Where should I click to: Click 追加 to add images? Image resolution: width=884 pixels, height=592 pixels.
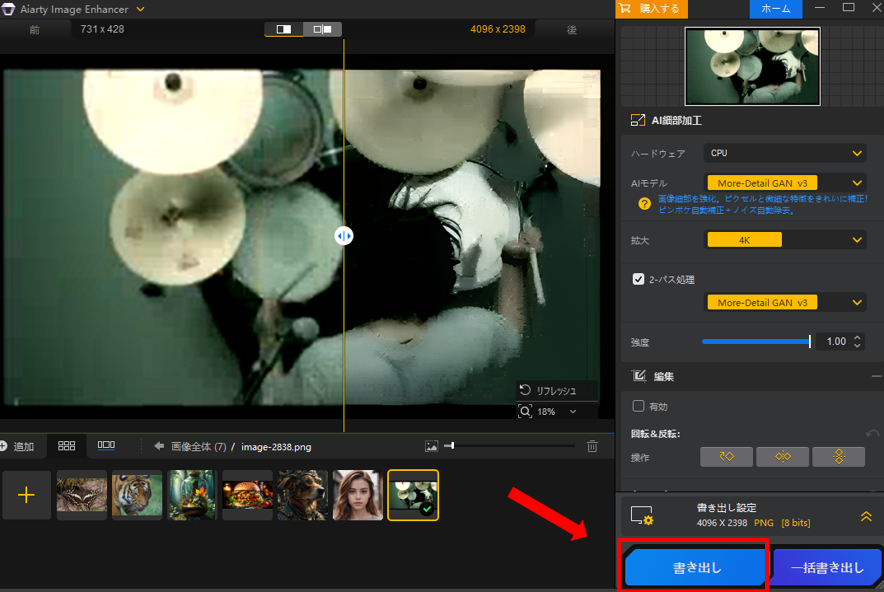(x=17, y=447)
